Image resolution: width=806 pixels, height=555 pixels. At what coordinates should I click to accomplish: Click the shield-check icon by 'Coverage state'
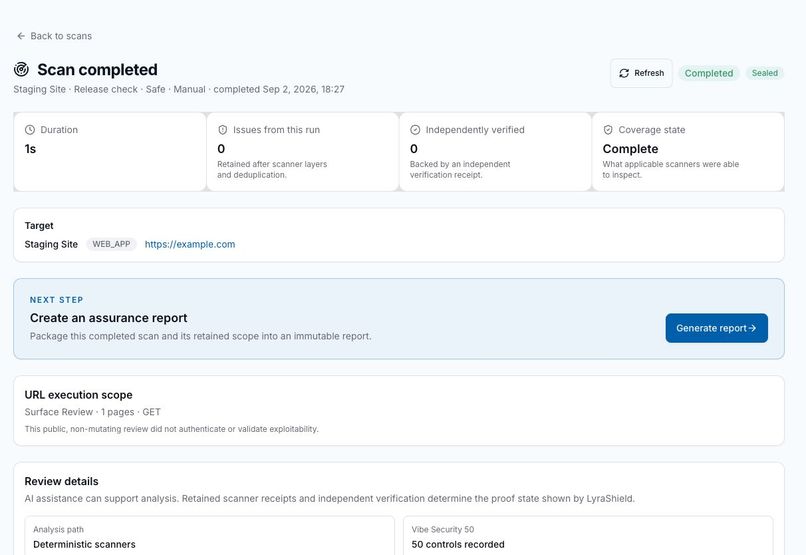[x=608, y=130]
